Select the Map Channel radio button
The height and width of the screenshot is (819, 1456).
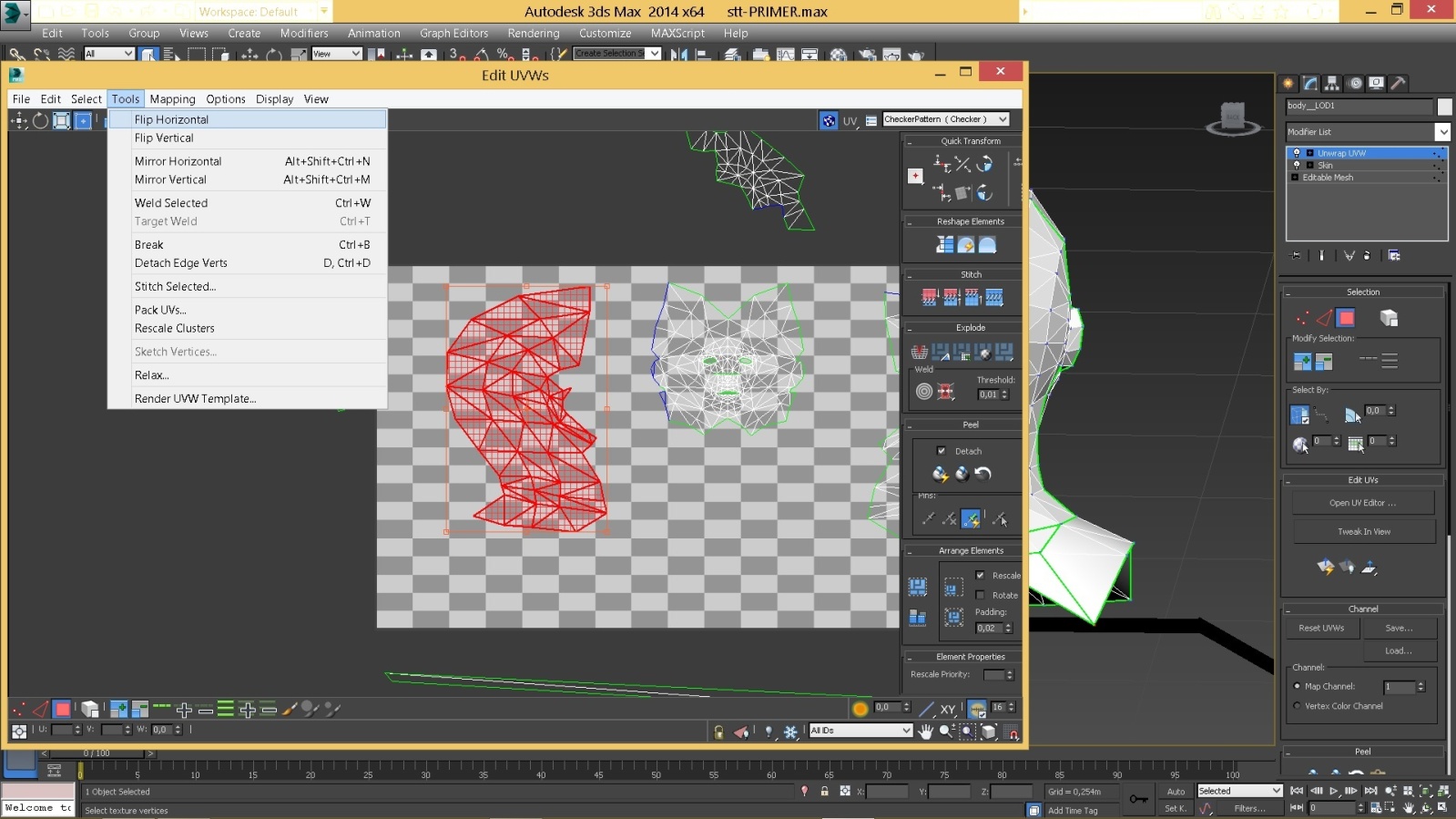click(x=1297, y=686)
